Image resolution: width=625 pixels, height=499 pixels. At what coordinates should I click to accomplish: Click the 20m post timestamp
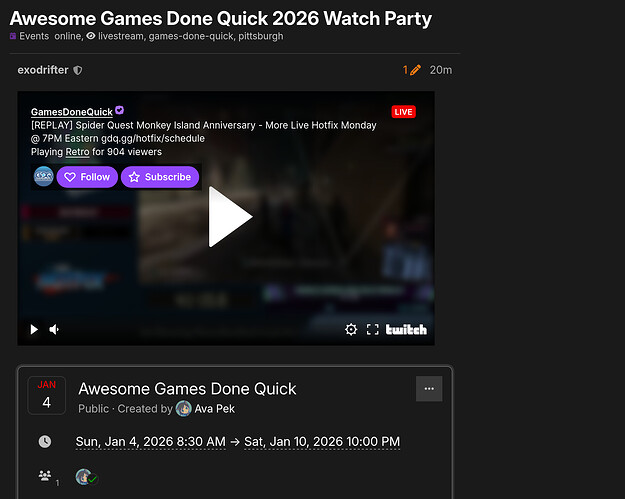click(x=440, y=70)
